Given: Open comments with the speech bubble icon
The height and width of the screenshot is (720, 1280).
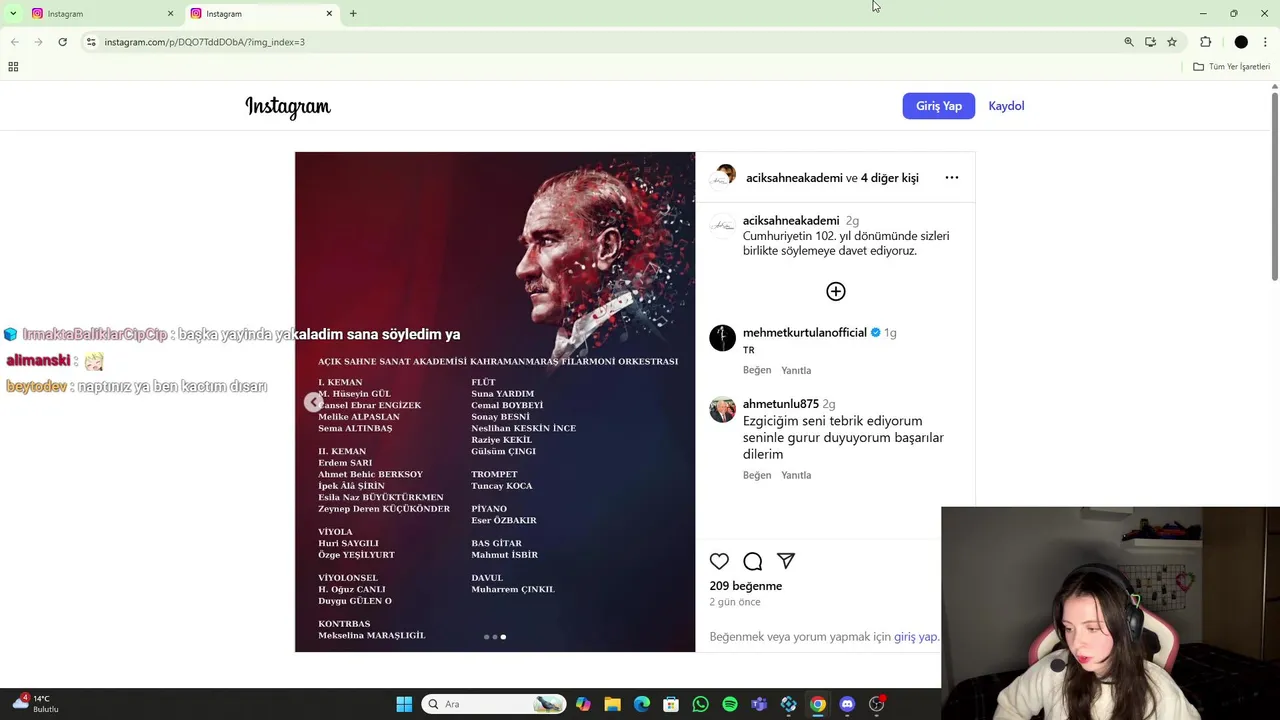Looking at the screenshot, I should pos(753,561).
